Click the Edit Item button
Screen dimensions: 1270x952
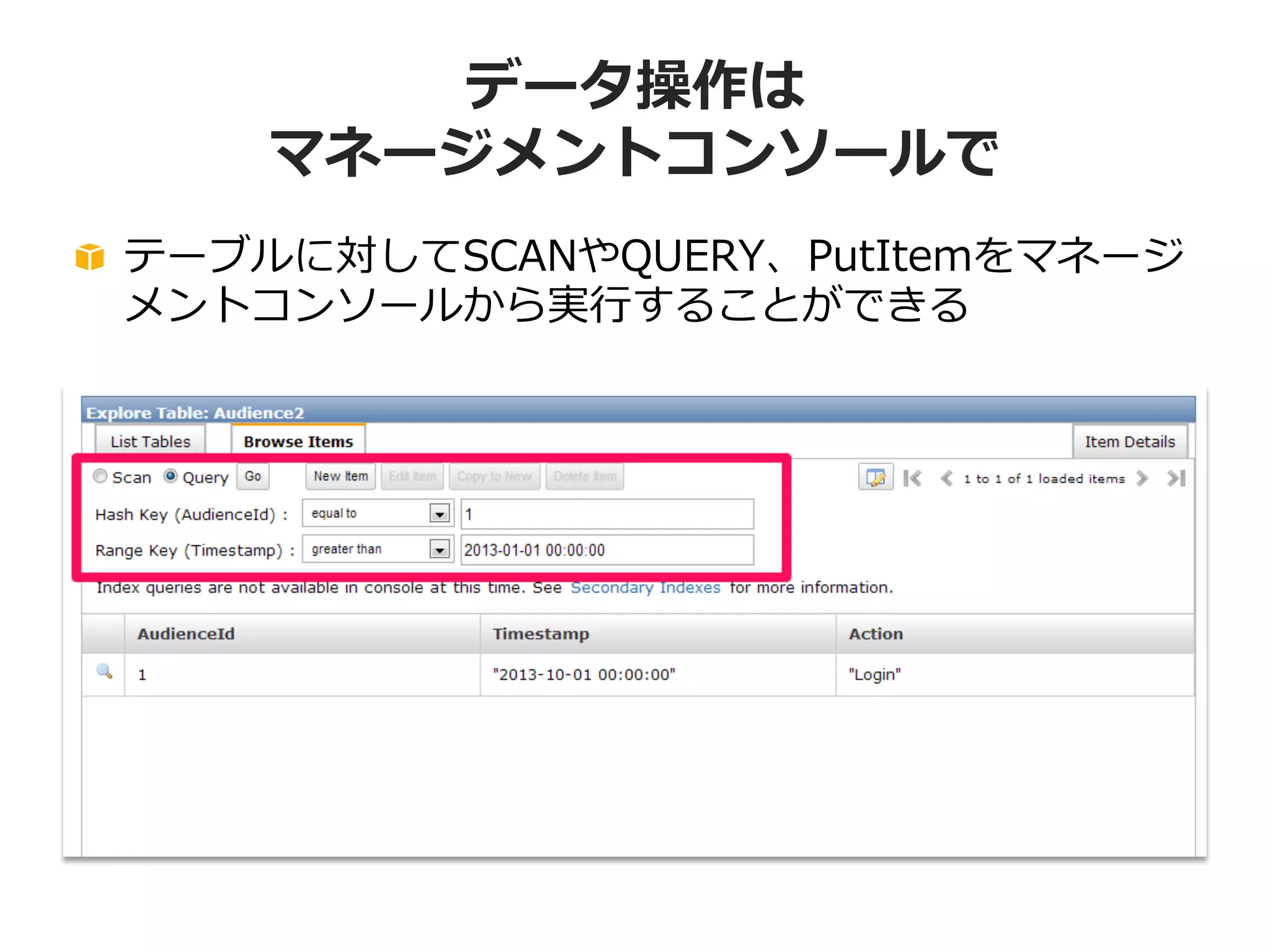412,477
